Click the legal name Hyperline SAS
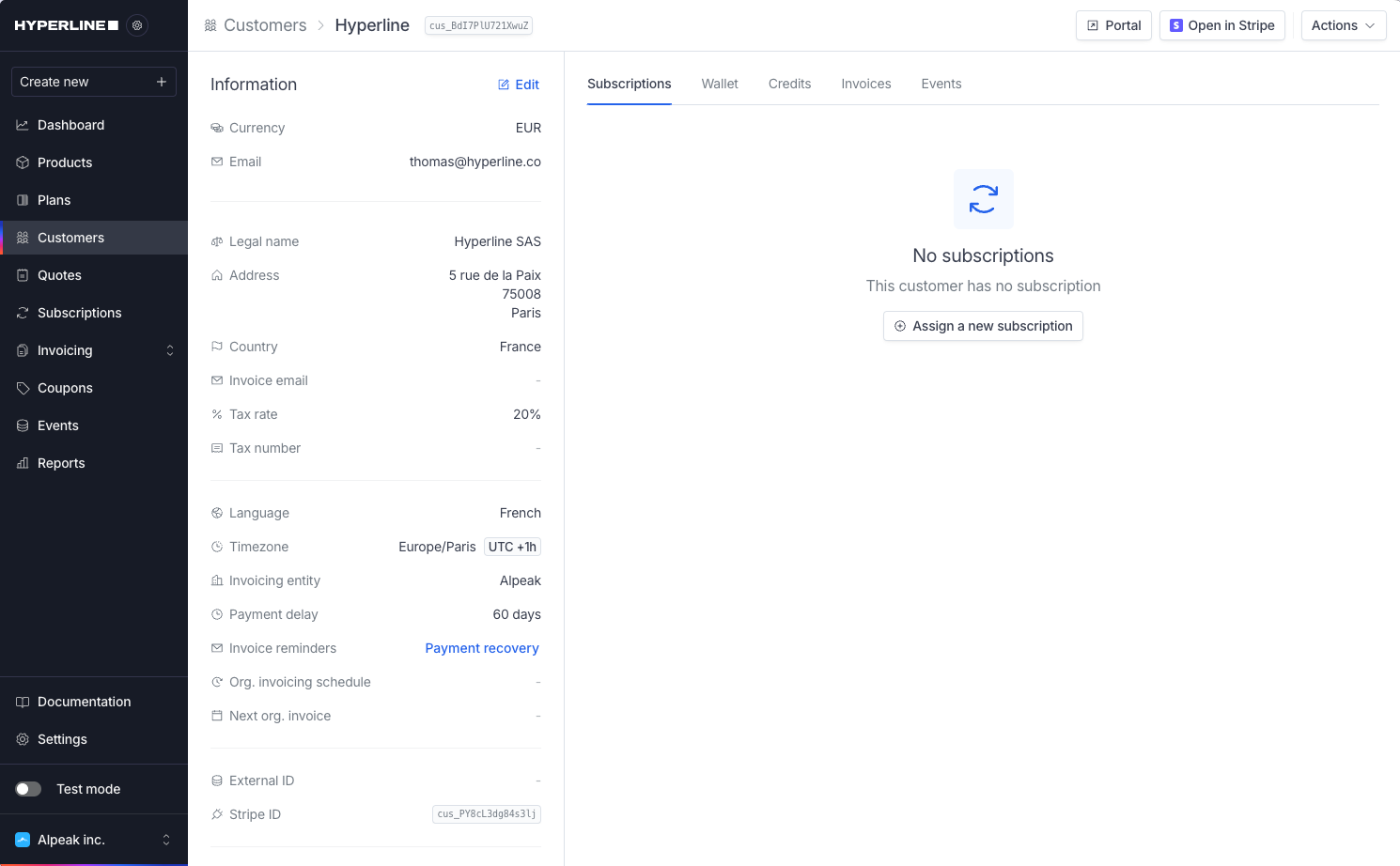This screenshot has height=866, width=1400. [x=497, y=241]
